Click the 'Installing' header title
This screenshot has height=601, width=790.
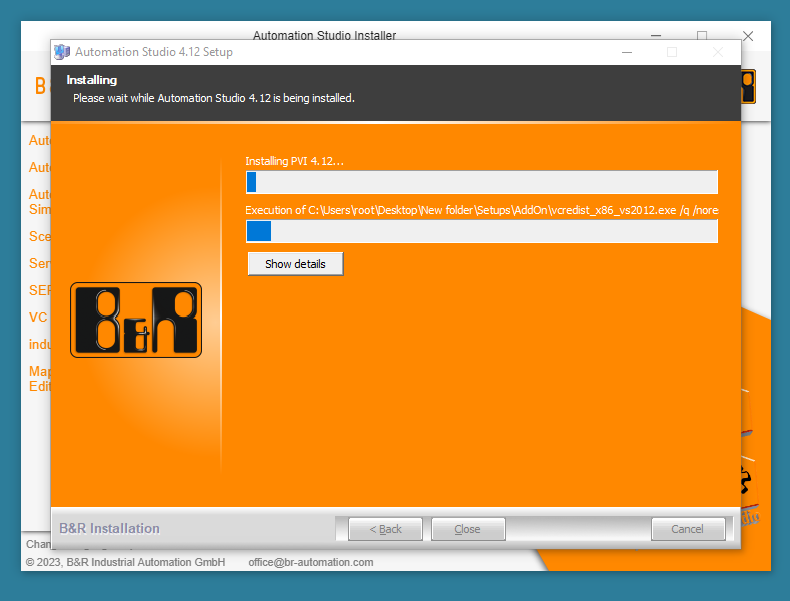(92, 80)
